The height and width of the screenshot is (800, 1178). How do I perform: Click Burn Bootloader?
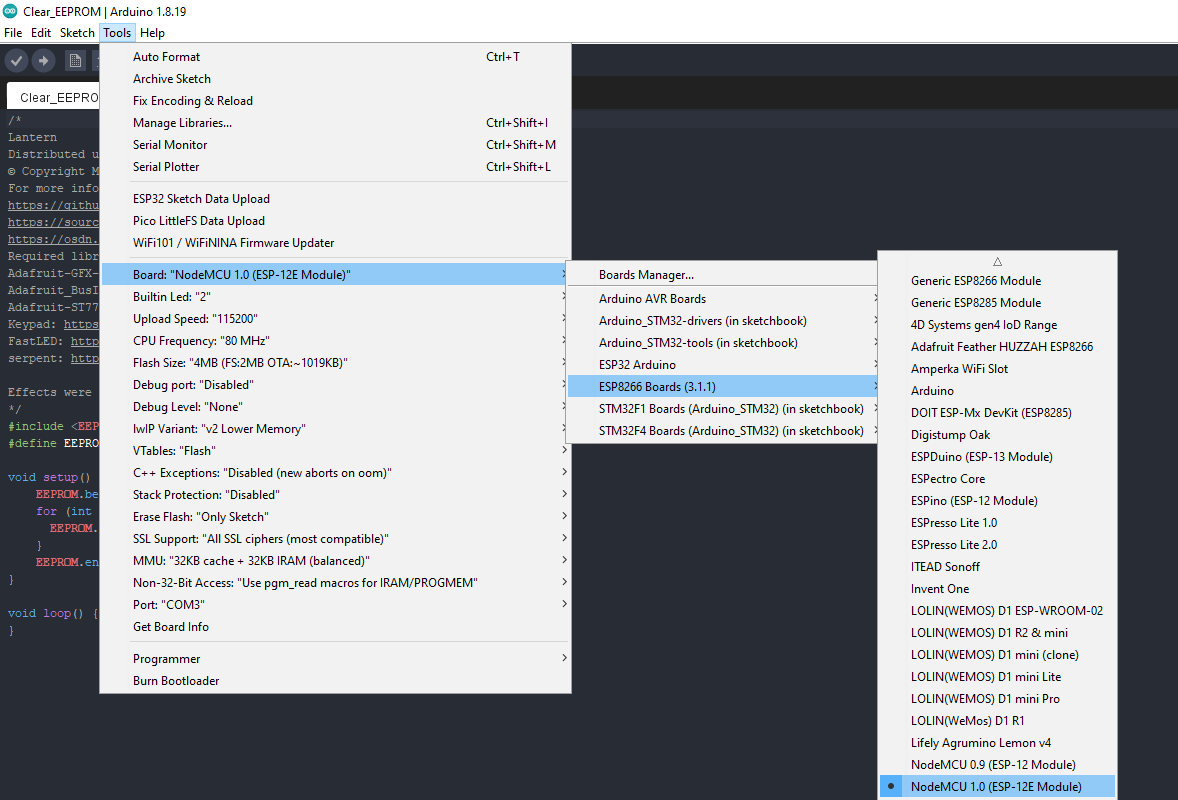pyautogui.click(x=176, y=681)
